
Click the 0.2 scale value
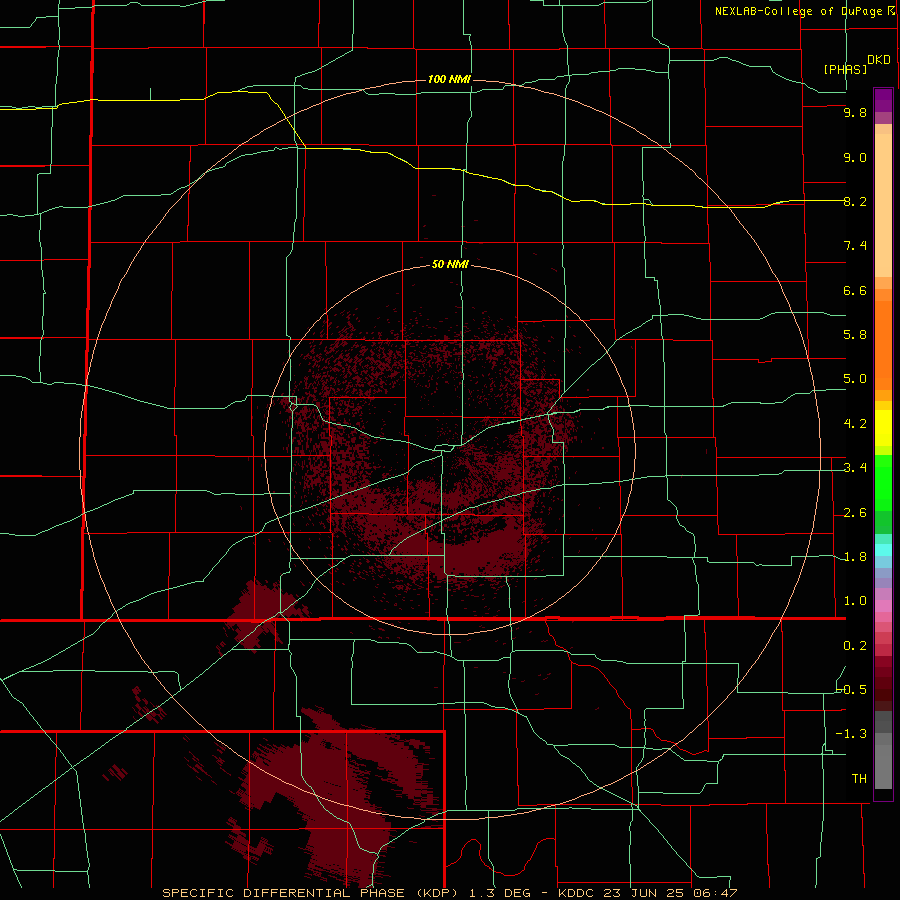pyautogui.click(x=855, y=646)
